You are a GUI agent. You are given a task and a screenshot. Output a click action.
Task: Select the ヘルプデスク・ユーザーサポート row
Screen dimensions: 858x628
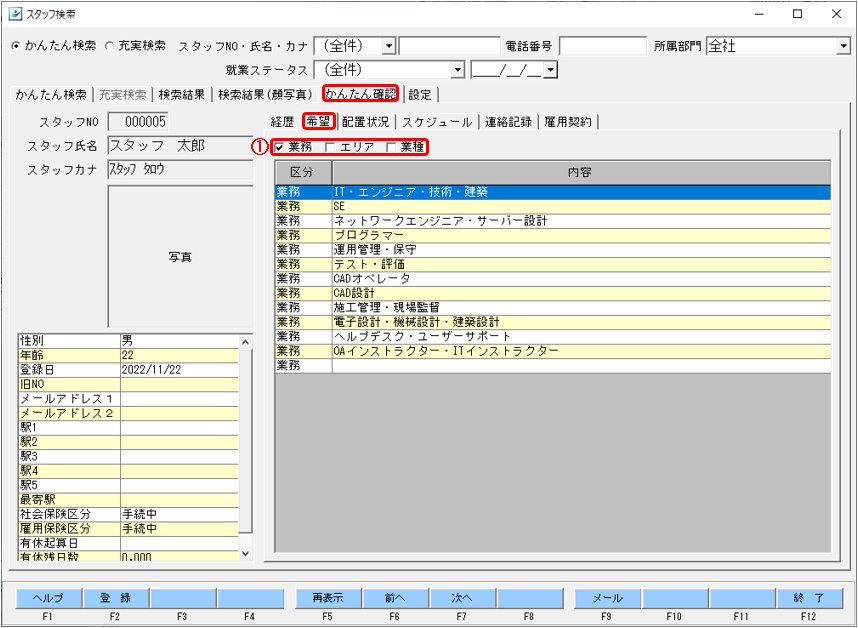tap(553, 336)
